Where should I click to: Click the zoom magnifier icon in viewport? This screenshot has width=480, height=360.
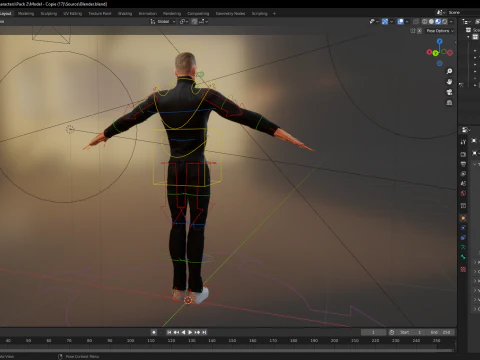pos(449,71)
